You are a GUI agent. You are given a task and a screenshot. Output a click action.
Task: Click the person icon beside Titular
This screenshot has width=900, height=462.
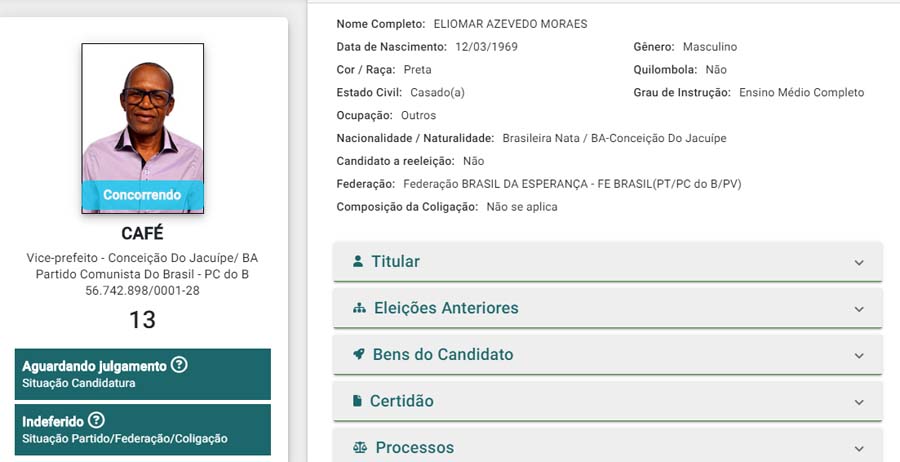click(x=358, y=261)
